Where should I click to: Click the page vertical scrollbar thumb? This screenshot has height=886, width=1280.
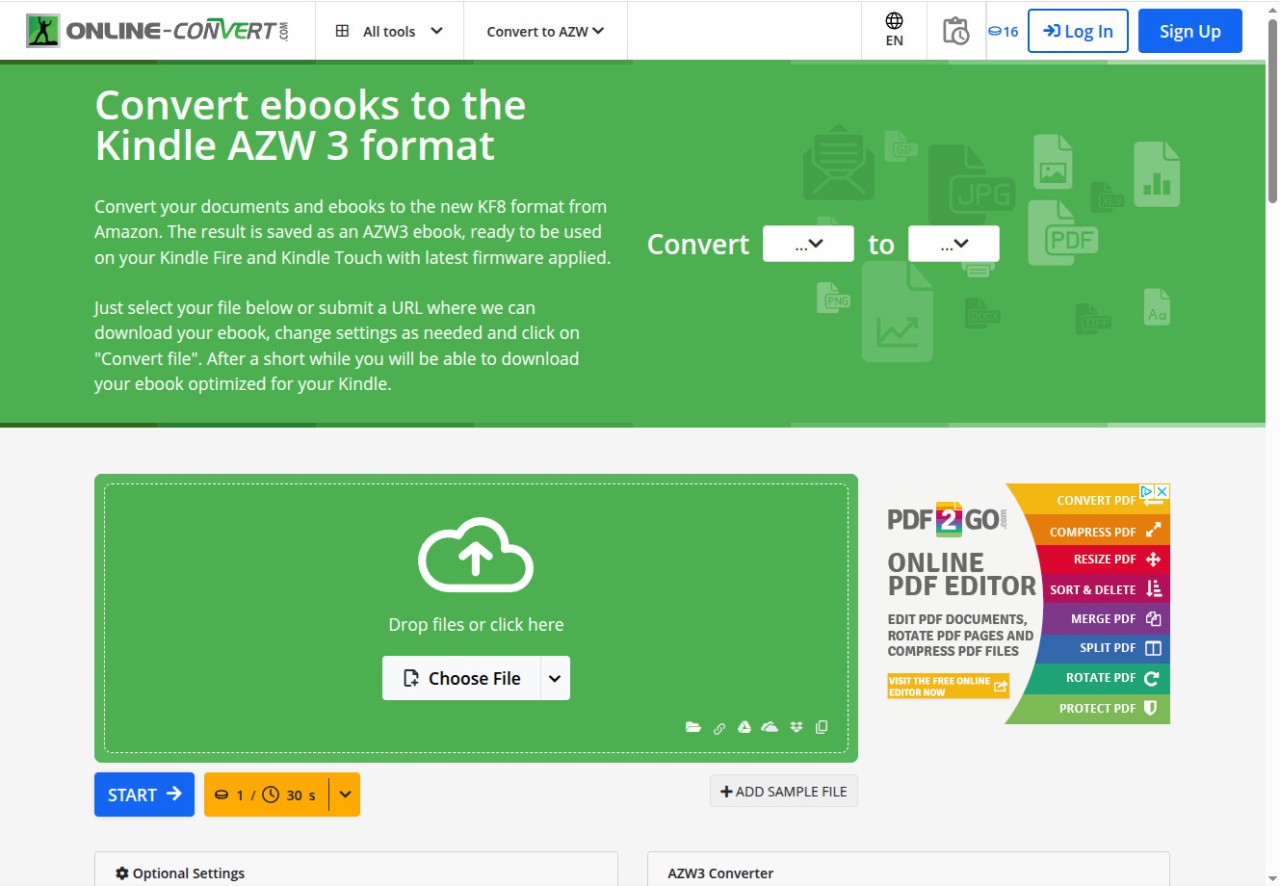click(x=1272, y=110)
